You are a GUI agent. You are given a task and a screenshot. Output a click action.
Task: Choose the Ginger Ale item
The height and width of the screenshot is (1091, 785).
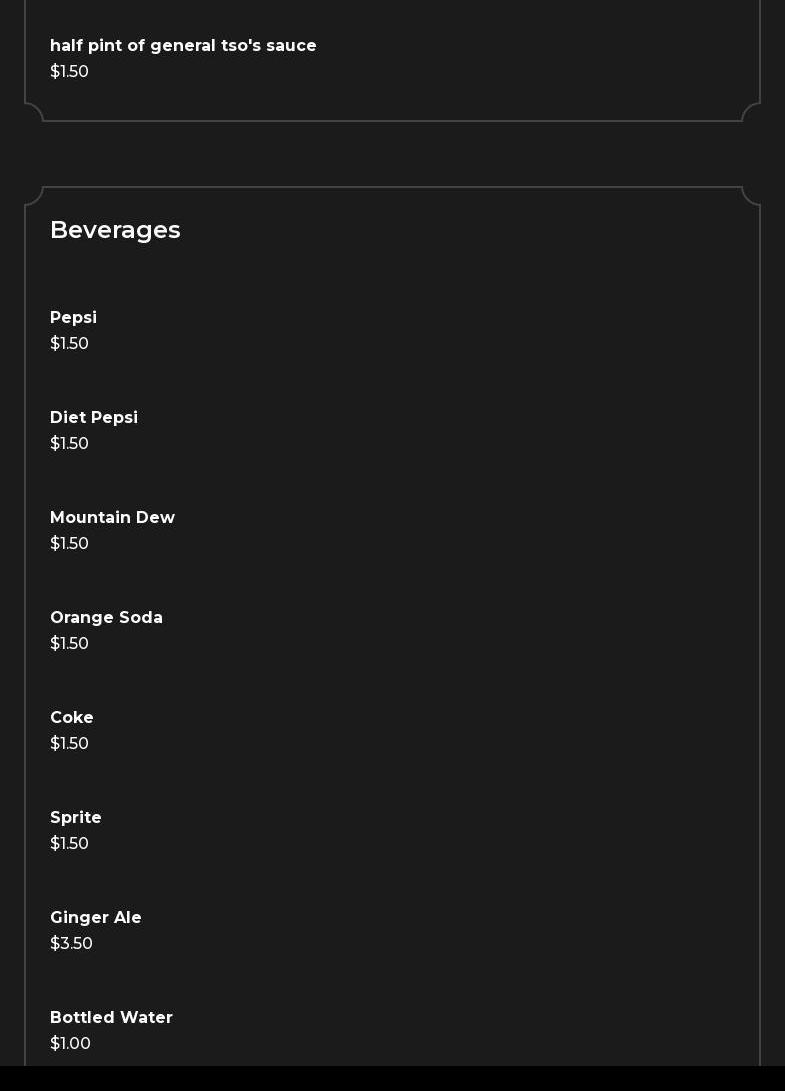point(96,918)
